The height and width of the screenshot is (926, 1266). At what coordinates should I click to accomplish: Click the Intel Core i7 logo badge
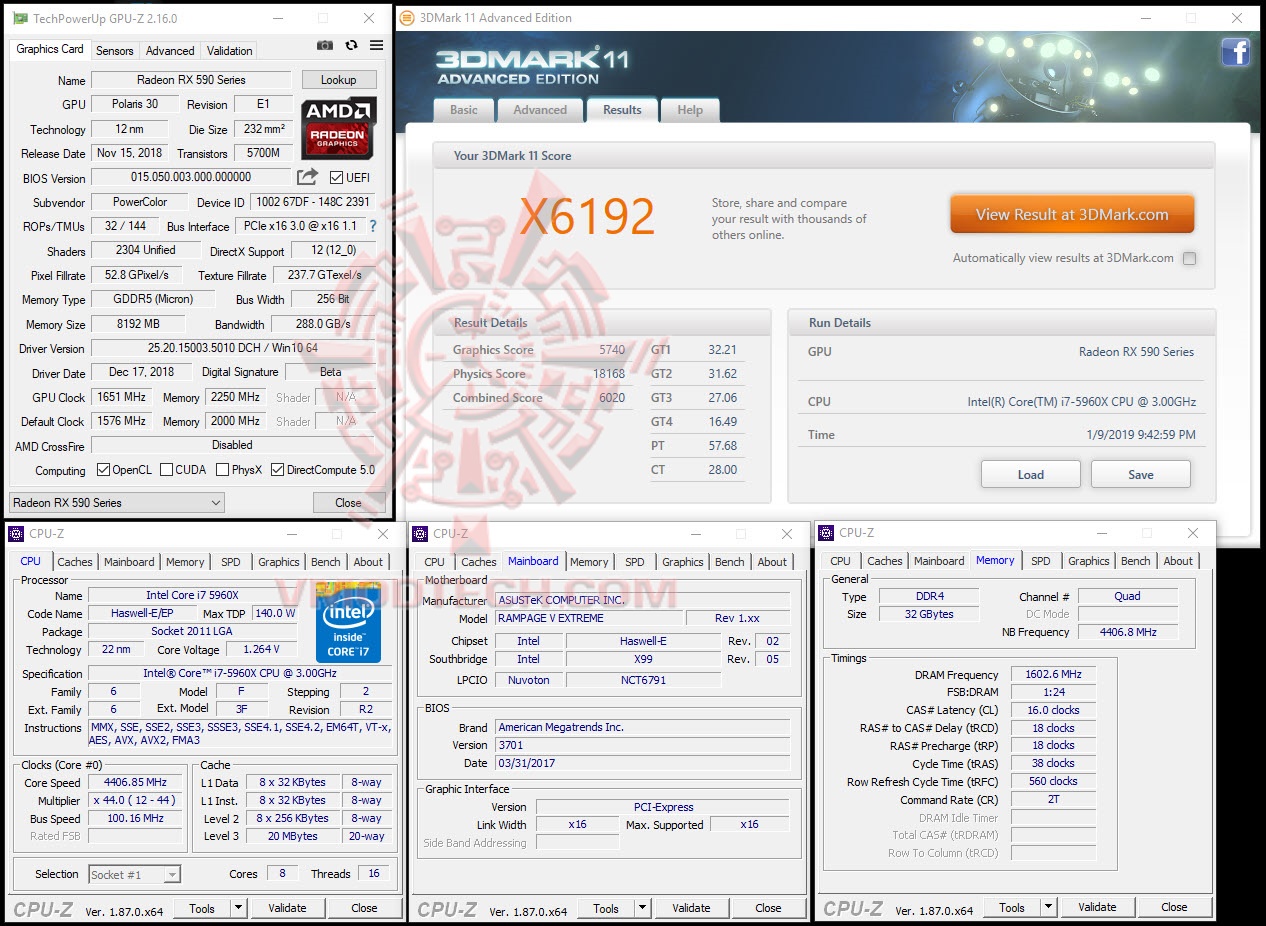348,621
